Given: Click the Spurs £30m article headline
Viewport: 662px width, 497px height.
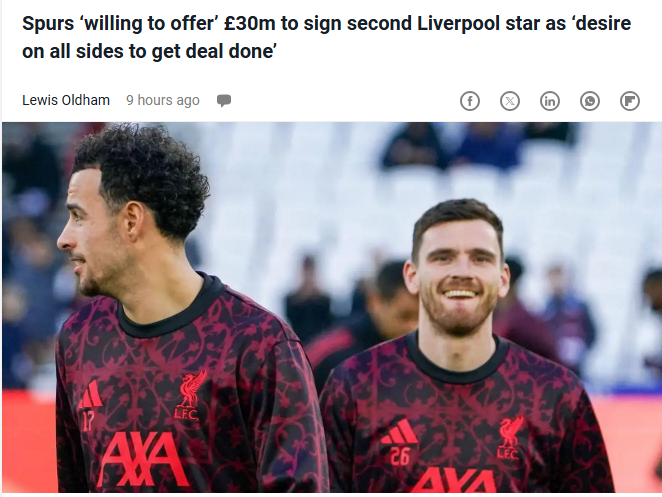Looking at the screenshot, I should (326, 37).
